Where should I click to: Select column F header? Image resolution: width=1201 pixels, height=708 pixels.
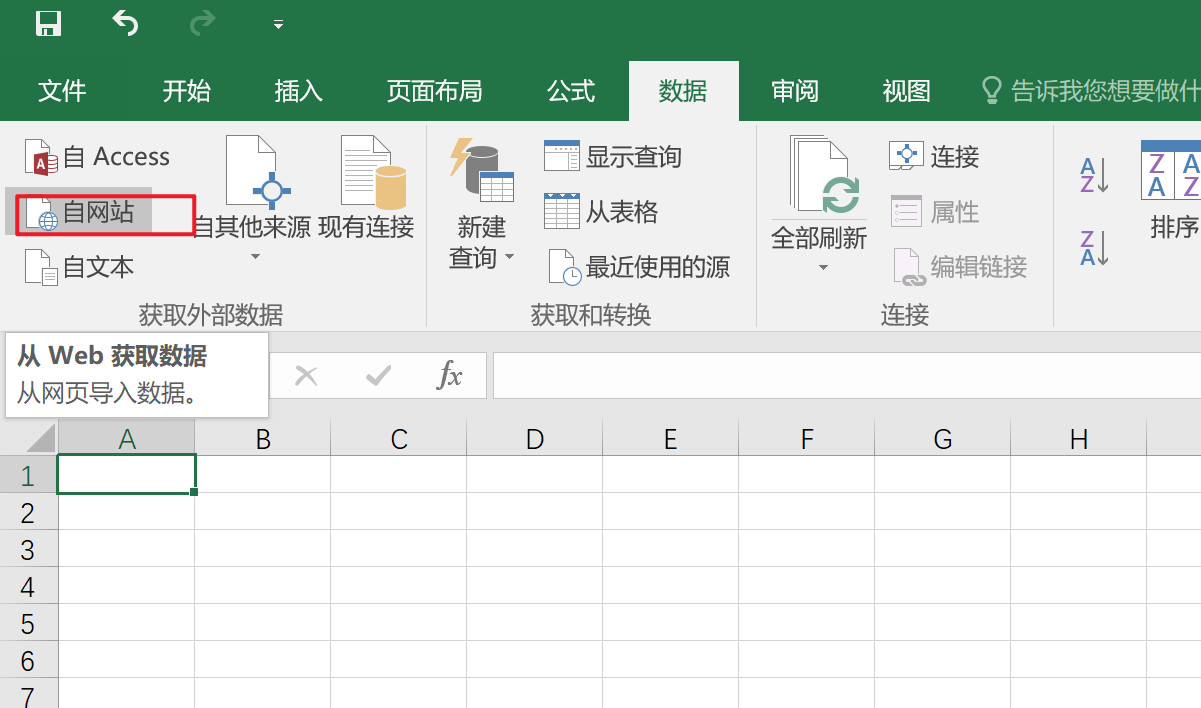pos(807,438)
